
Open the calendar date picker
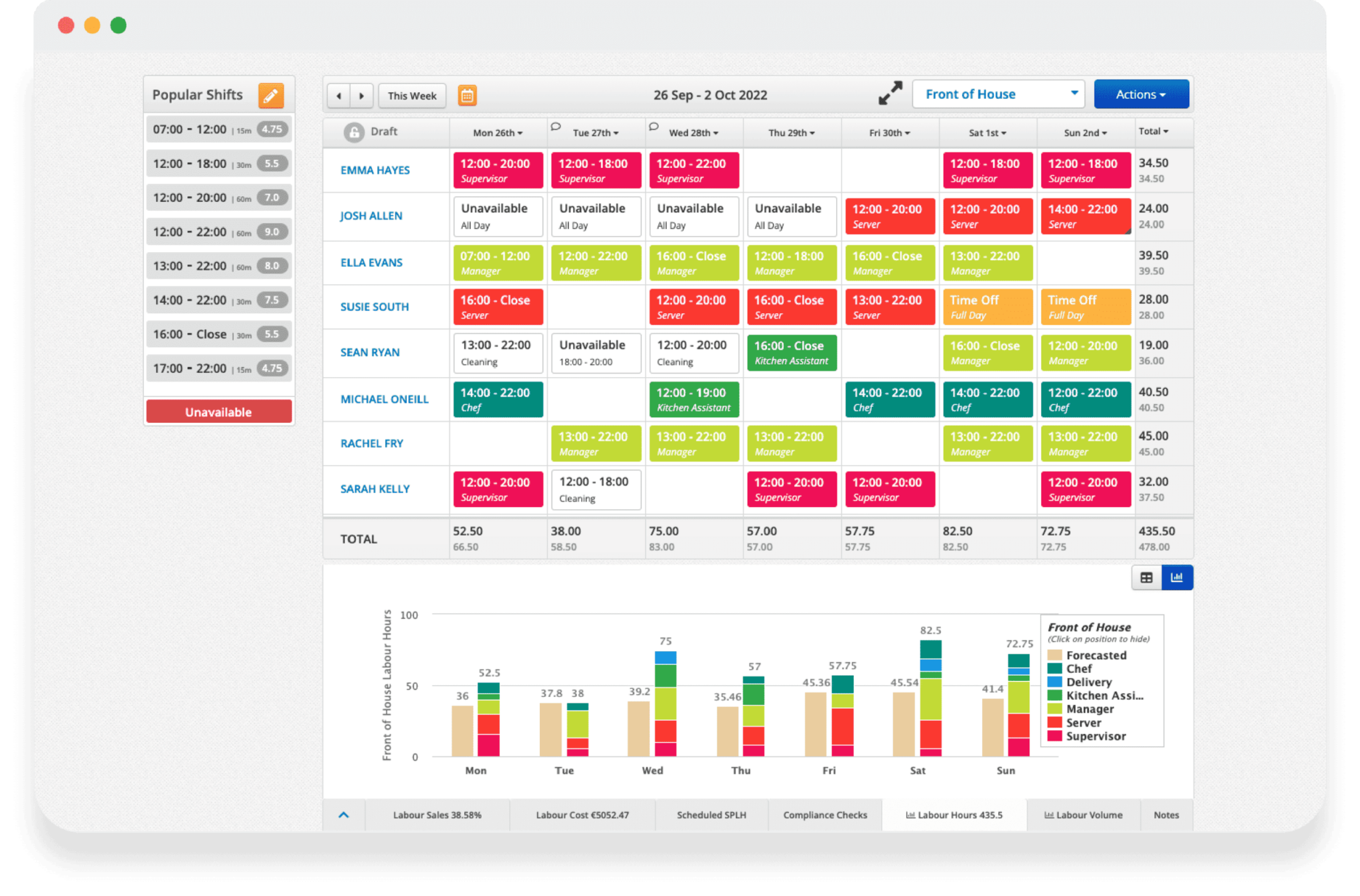click(x=468, y=96)
